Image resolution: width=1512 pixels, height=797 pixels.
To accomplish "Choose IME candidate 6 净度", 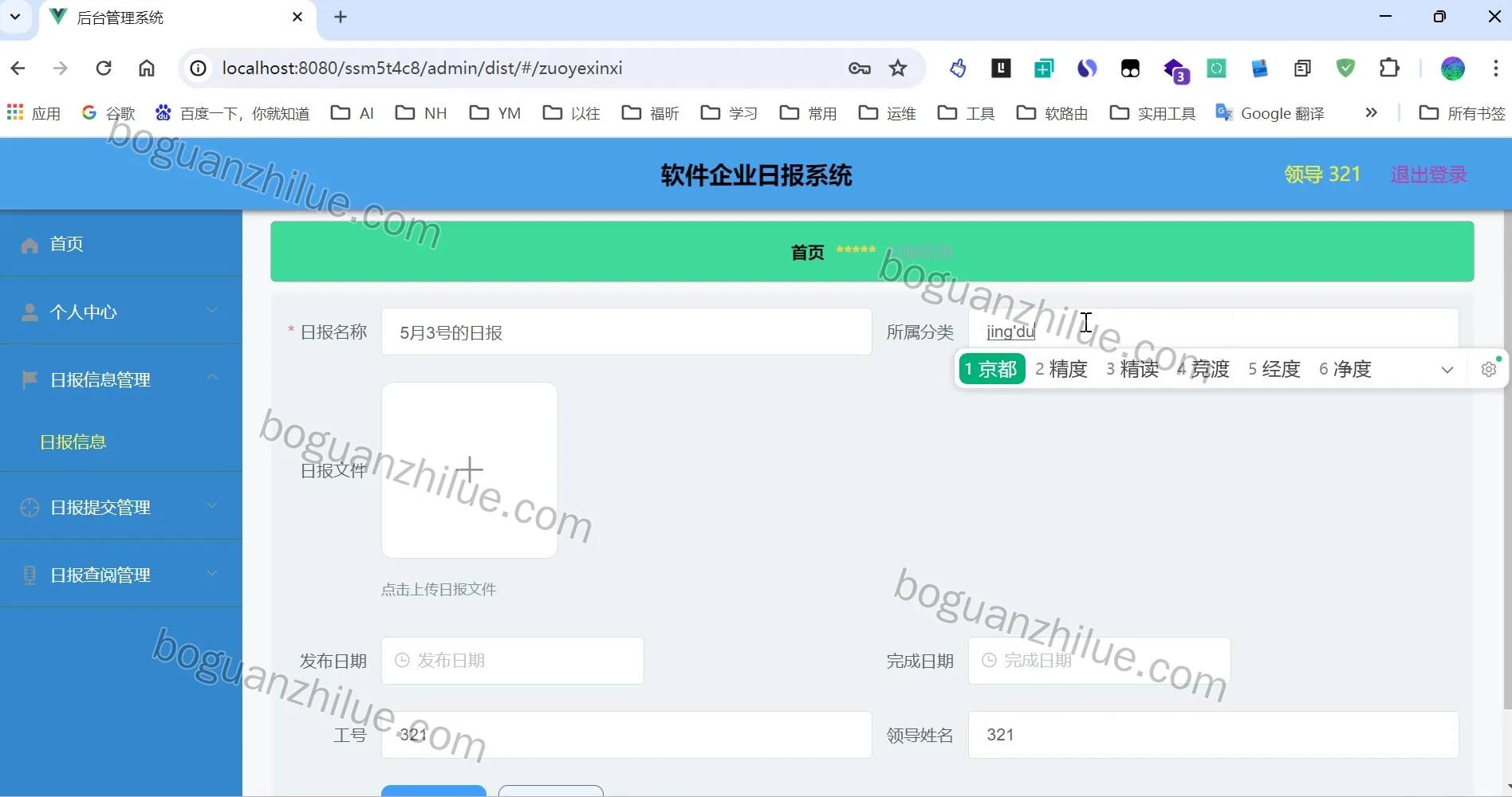I will pyautogui.click(x=1345, y=369).
